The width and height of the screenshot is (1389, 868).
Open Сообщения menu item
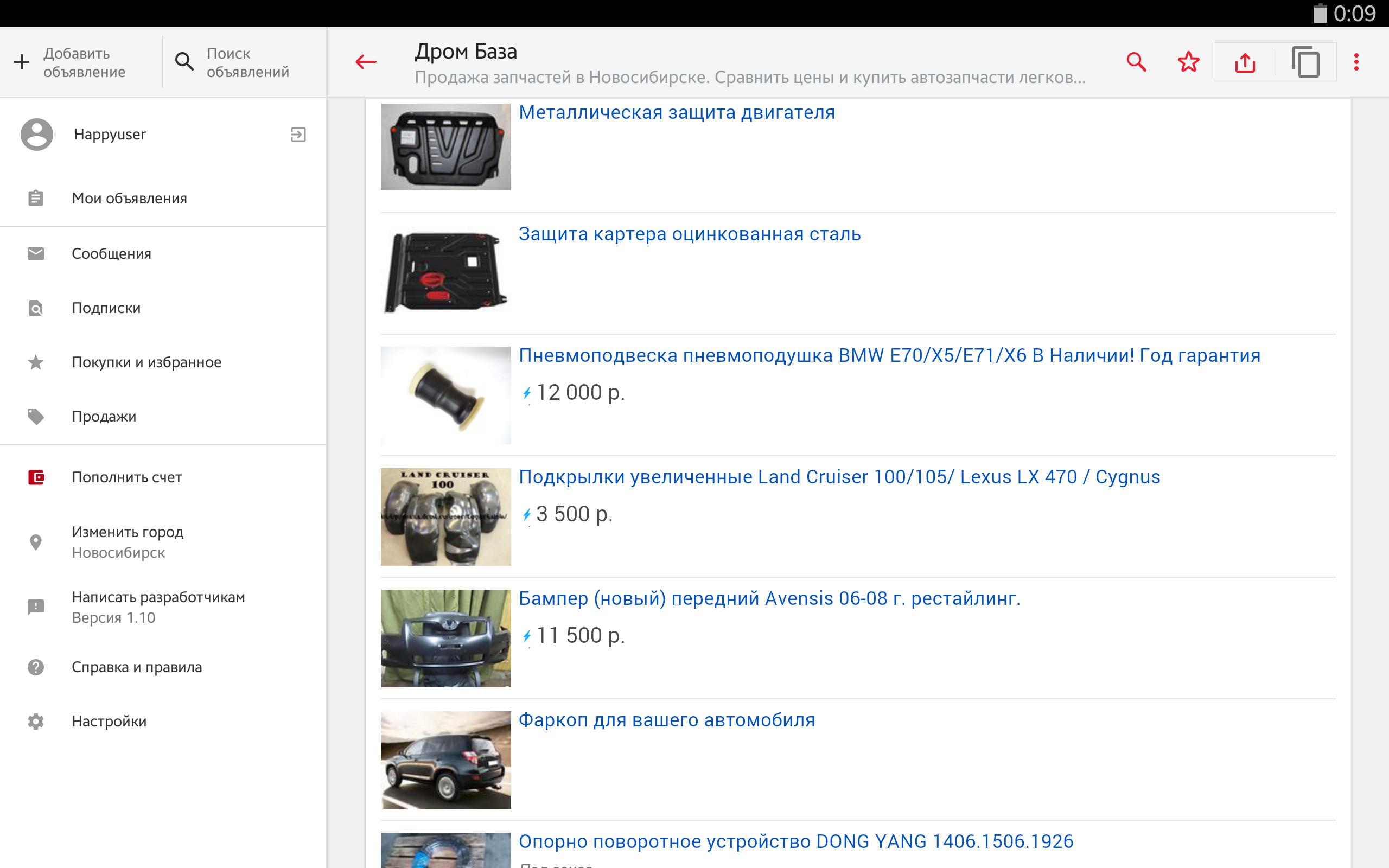click(163, 253)
